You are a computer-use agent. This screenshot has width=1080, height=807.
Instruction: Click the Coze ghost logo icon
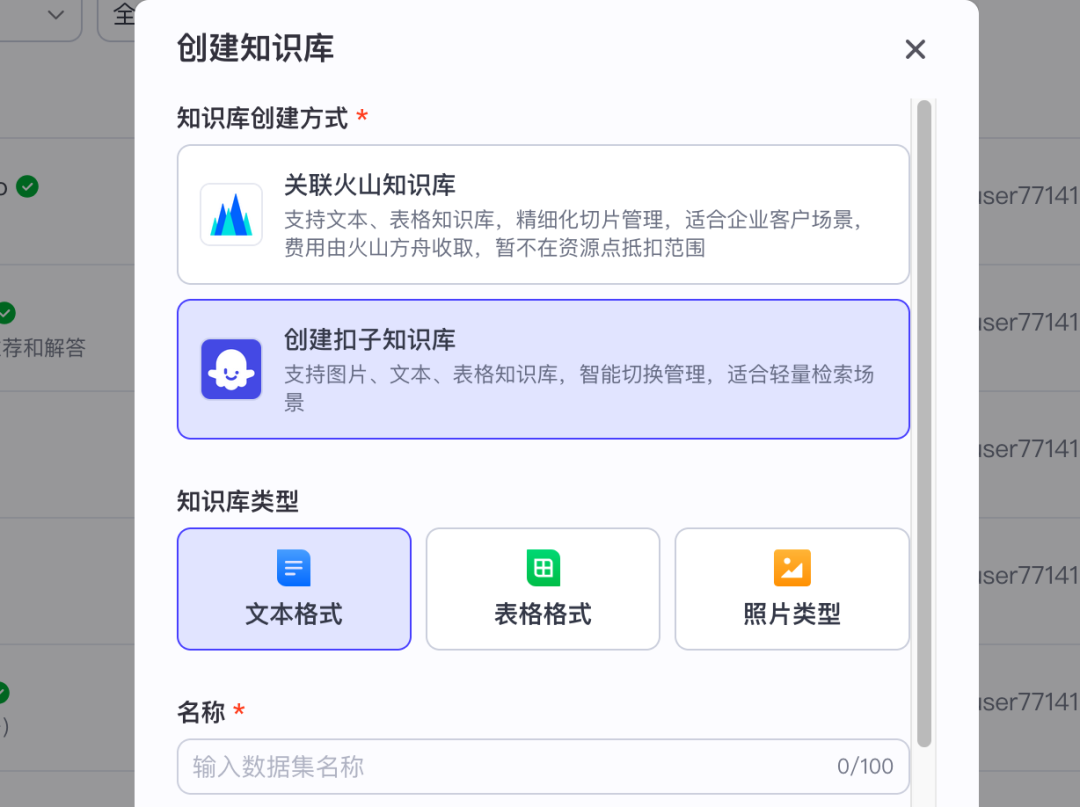point(231,369)
